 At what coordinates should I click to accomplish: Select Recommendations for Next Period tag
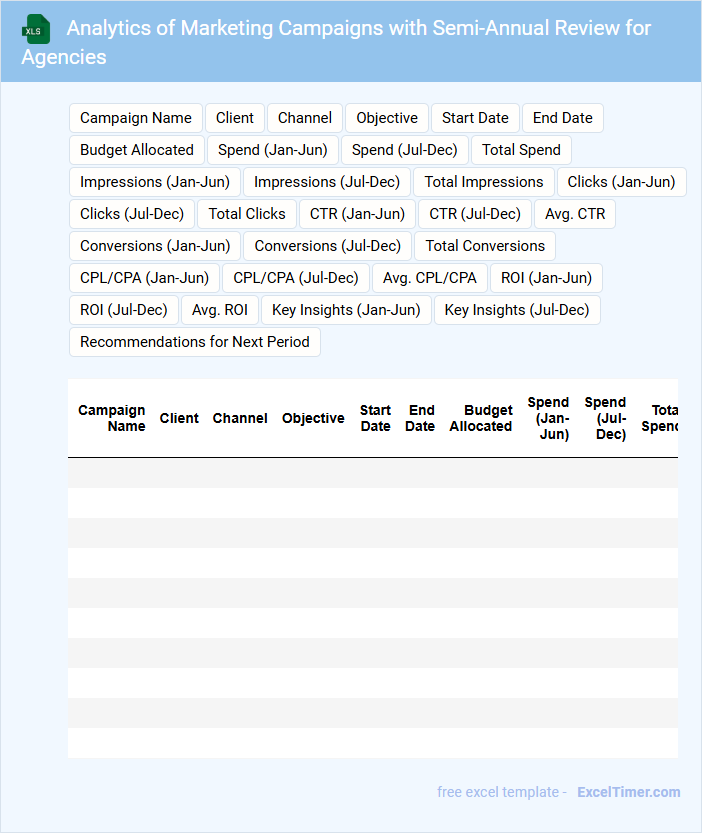coord(194,341)
